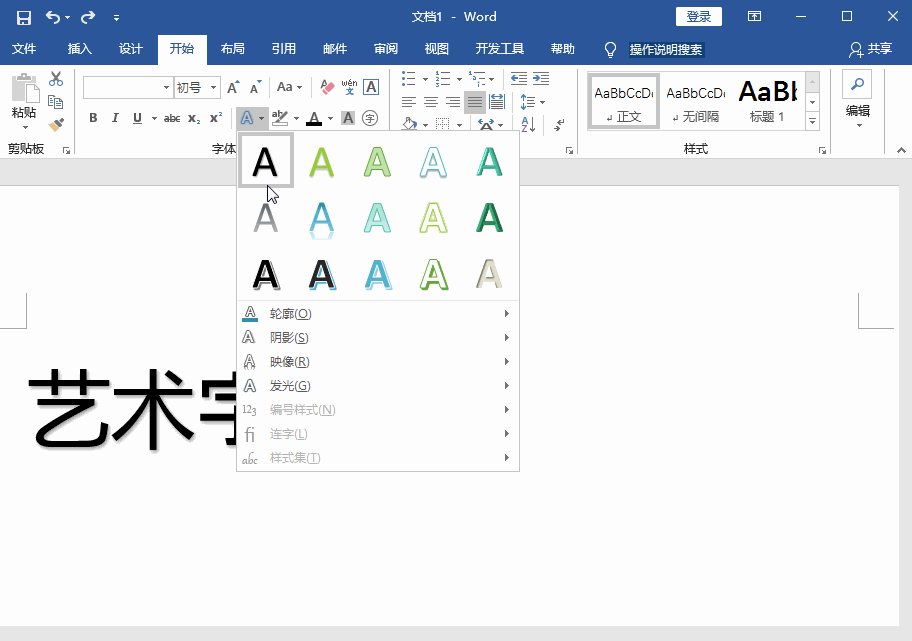The height and width of the screenshot is (641, 912).
Task: Switch to the 插入 ribbon tab
Action: tap(78, 48)
